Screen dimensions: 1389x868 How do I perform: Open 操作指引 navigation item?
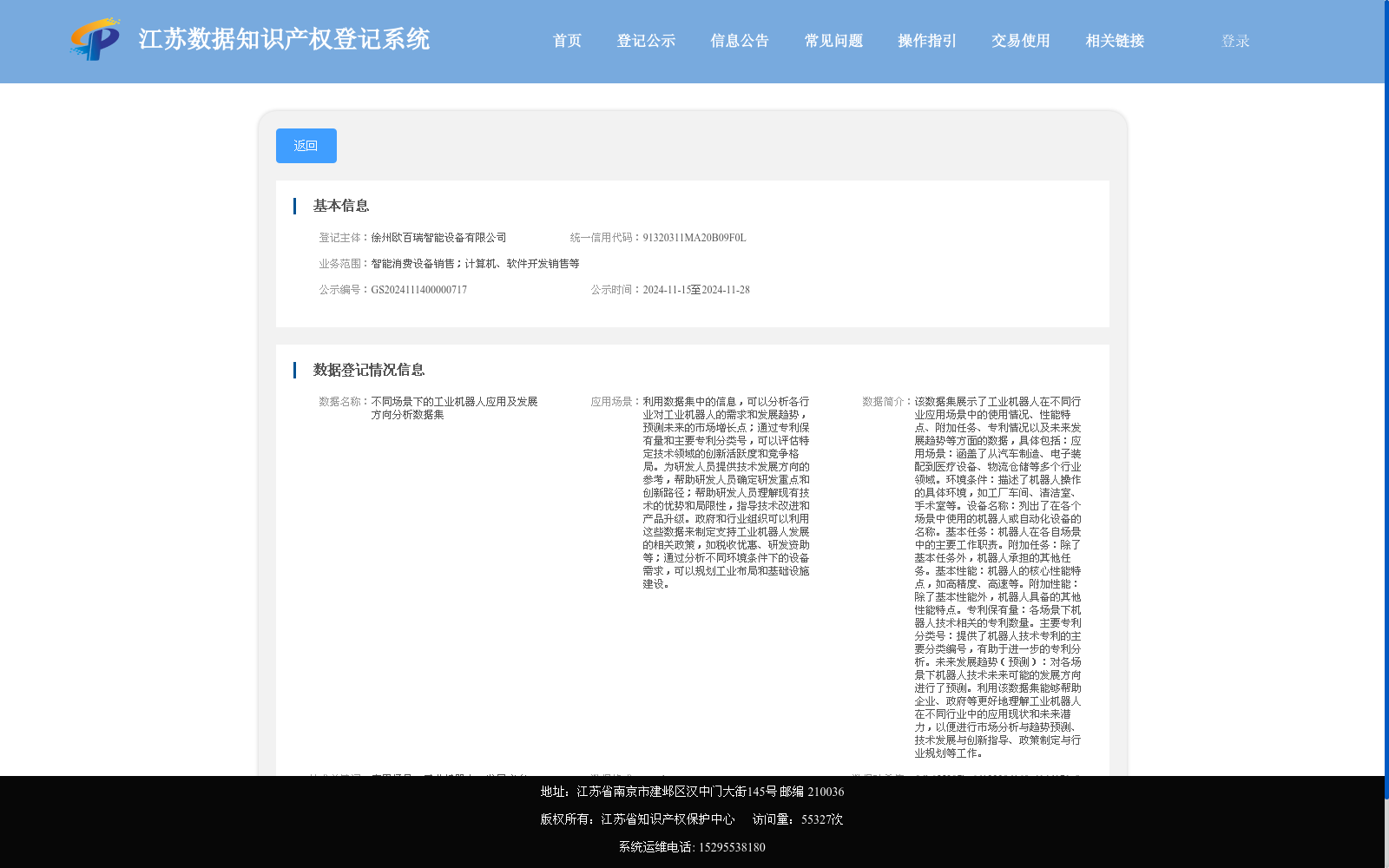[x=927, y=41]
